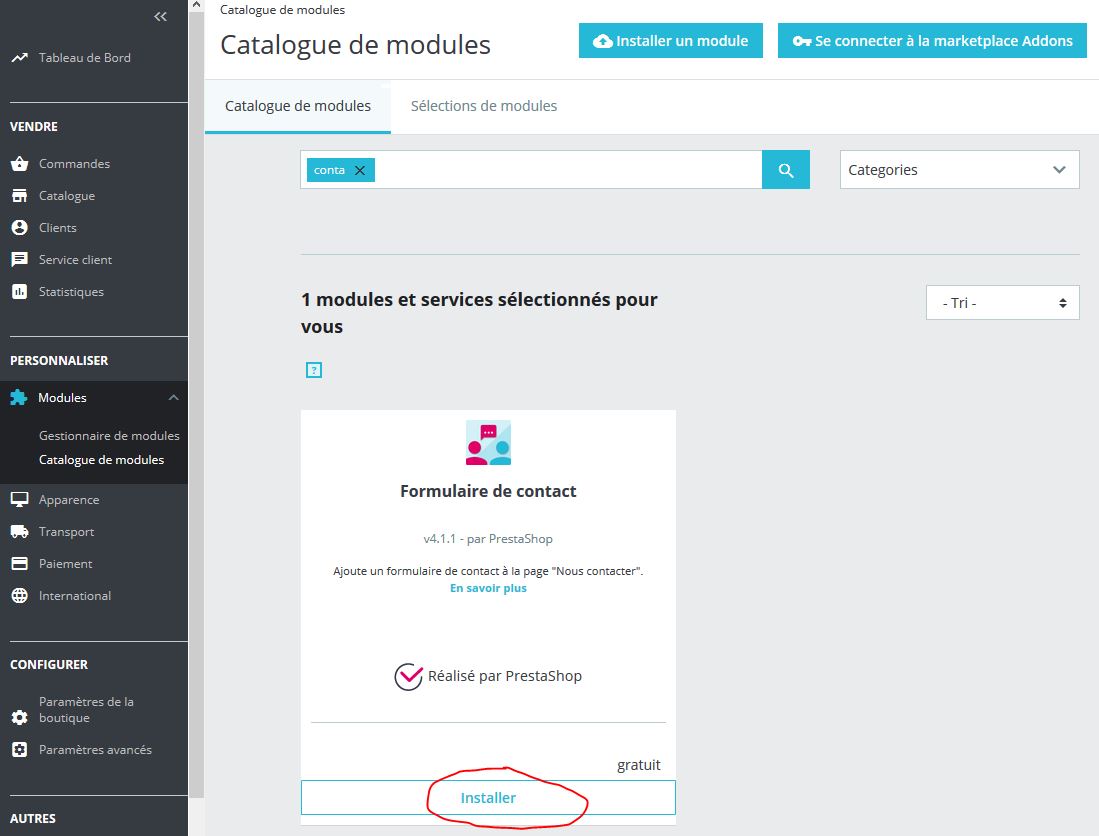Install the Formulaire de contact module
Image resolution: width=1099 pixels, height=836 pixels.
pyautogui.click(x=487, y=797)
